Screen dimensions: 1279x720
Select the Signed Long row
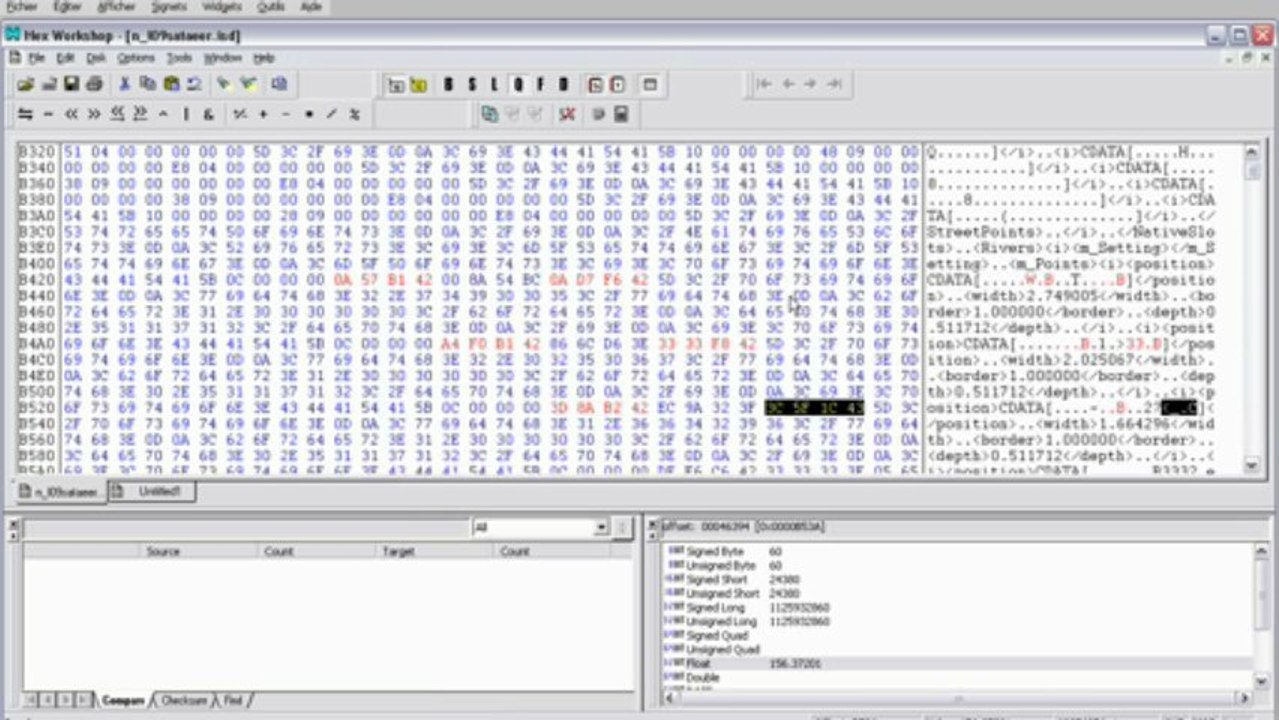(x=959, y=608)
